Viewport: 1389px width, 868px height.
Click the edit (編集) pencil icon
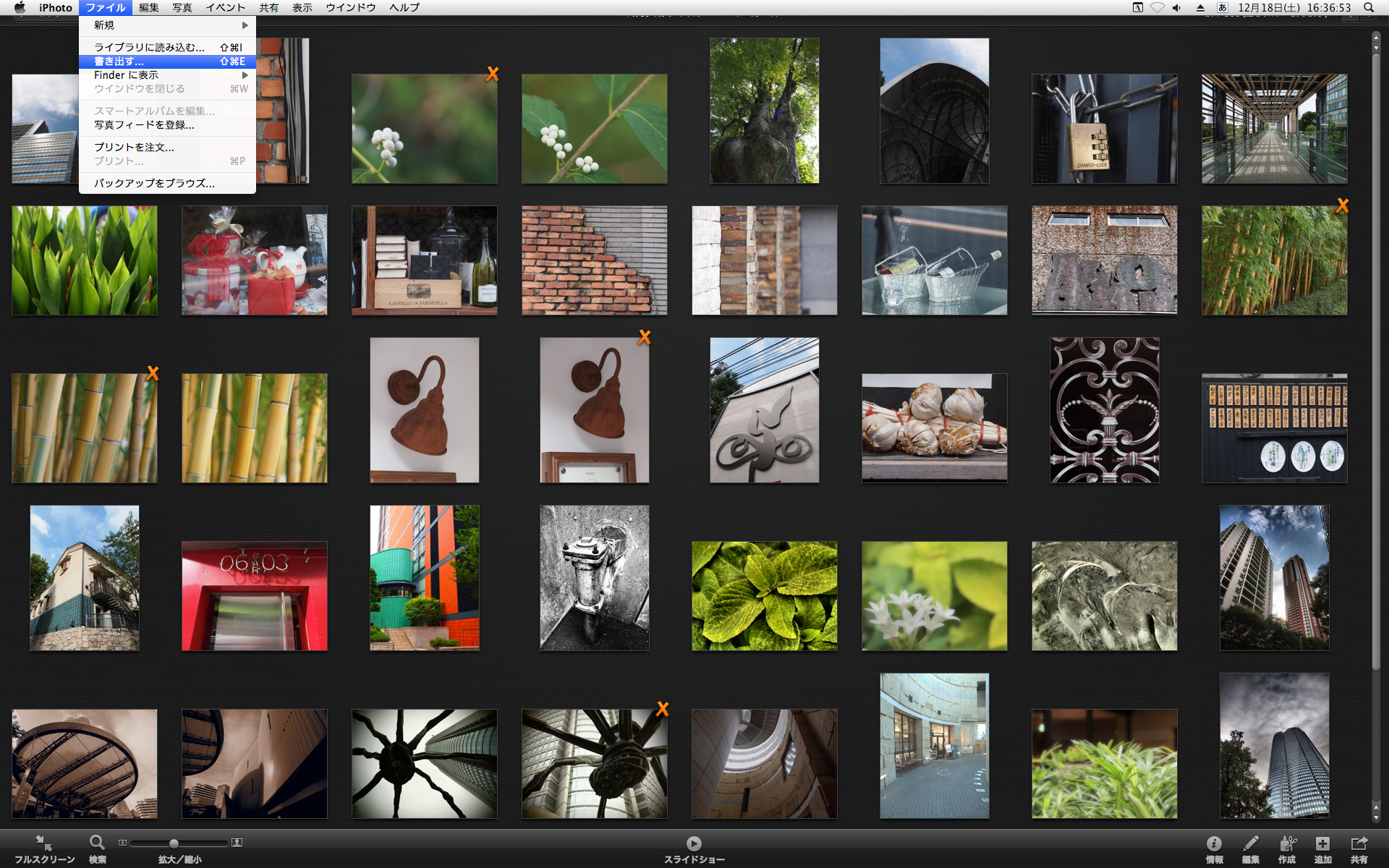point(1250,843)
